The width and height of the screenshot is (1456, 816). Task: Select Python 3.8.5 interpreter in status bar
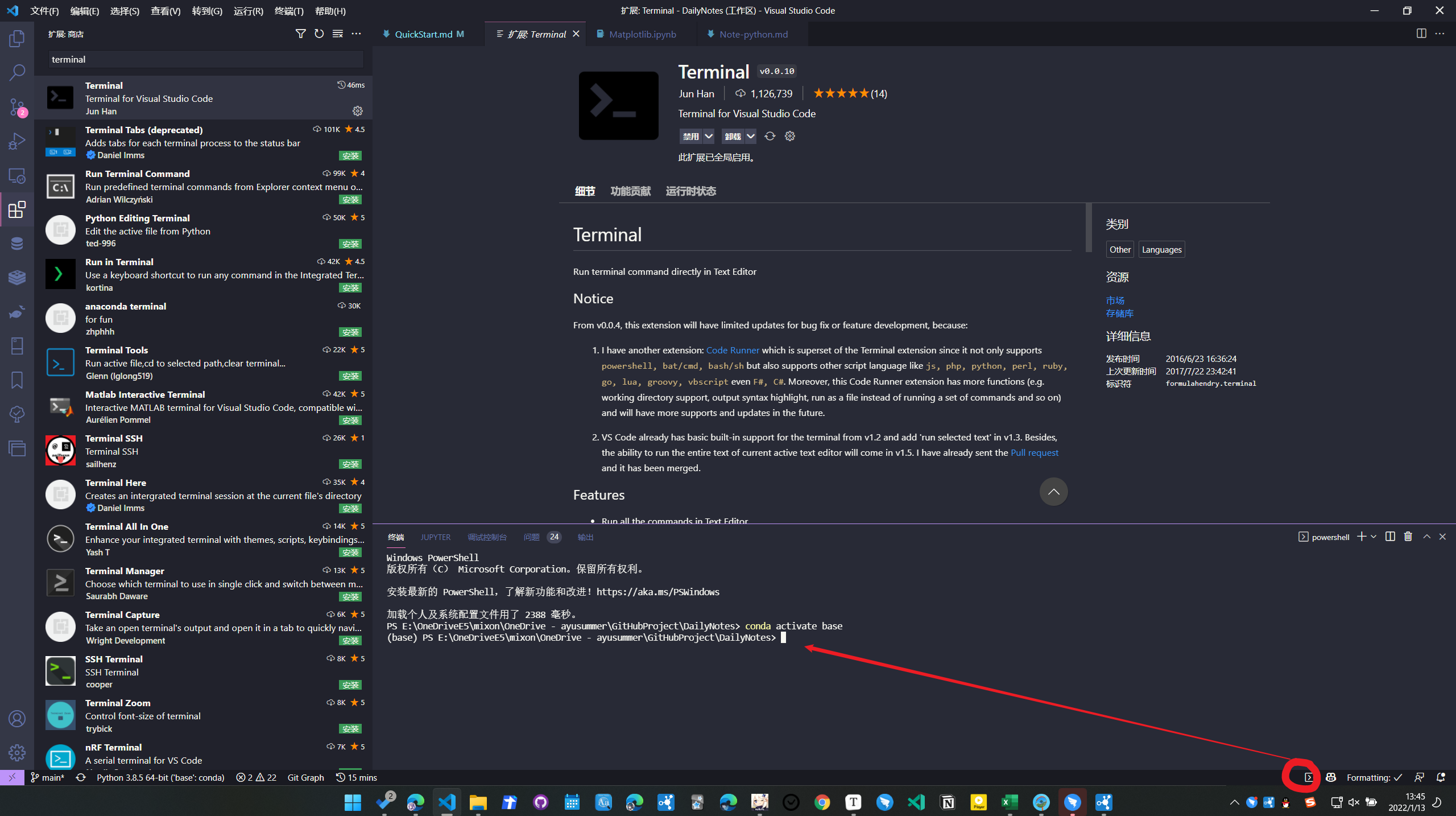160,777
